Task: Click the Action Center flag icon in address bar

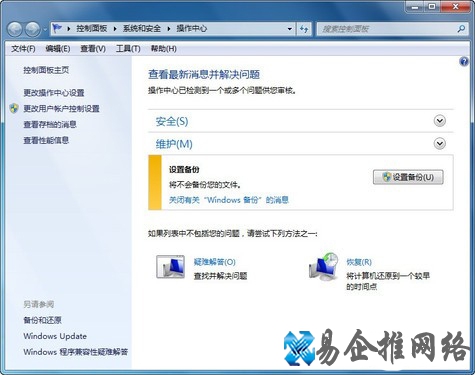Action: [x=57, y=29]
